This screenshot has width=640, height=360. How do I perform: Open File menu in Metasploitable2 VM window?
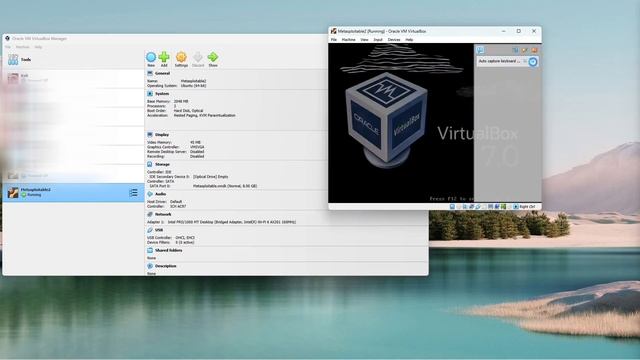pos(334,40)
